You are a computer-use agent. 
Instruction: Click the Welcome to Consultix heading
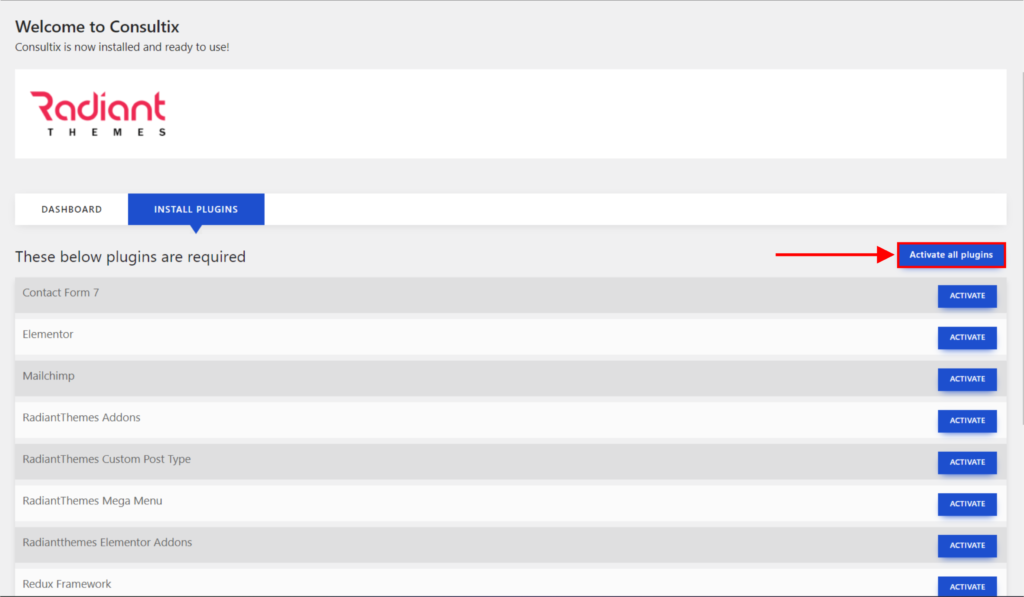97,27
